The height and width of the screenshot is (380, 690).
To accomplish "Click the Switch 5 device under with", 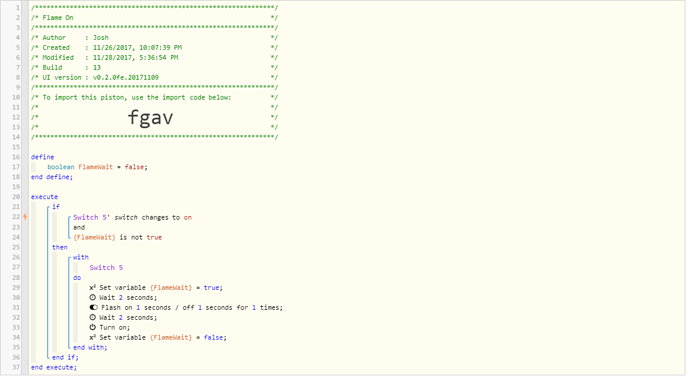I will tap(106, 267).
